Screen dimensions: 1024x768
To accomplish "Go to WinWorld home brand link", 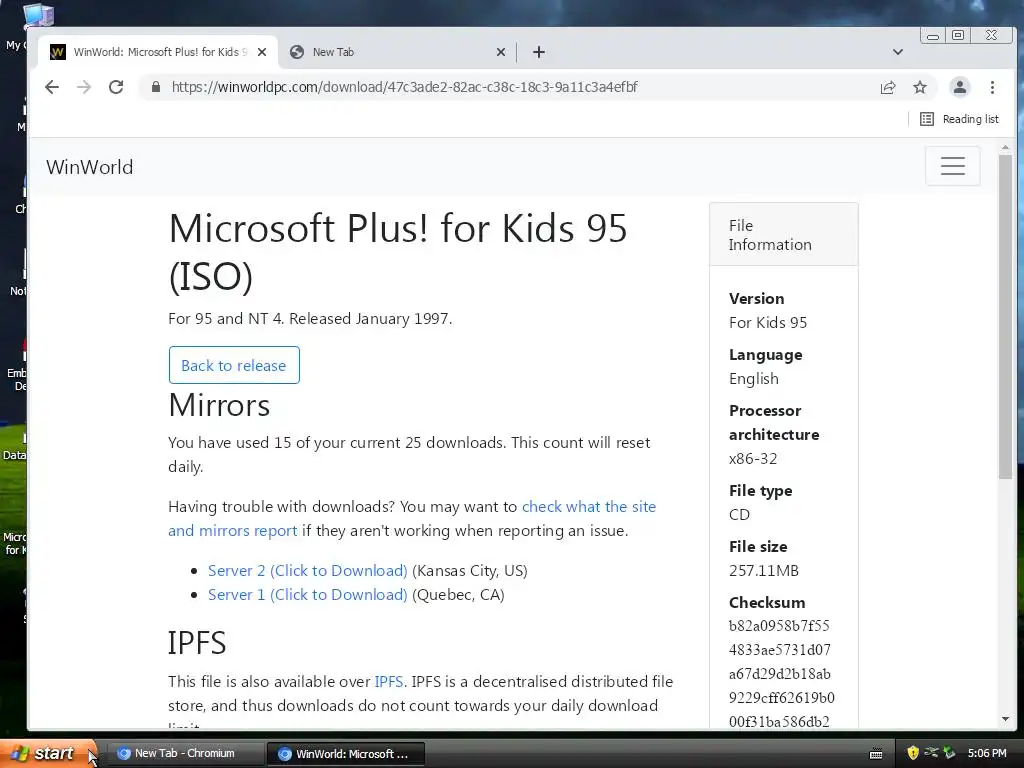I will (89, 167).
